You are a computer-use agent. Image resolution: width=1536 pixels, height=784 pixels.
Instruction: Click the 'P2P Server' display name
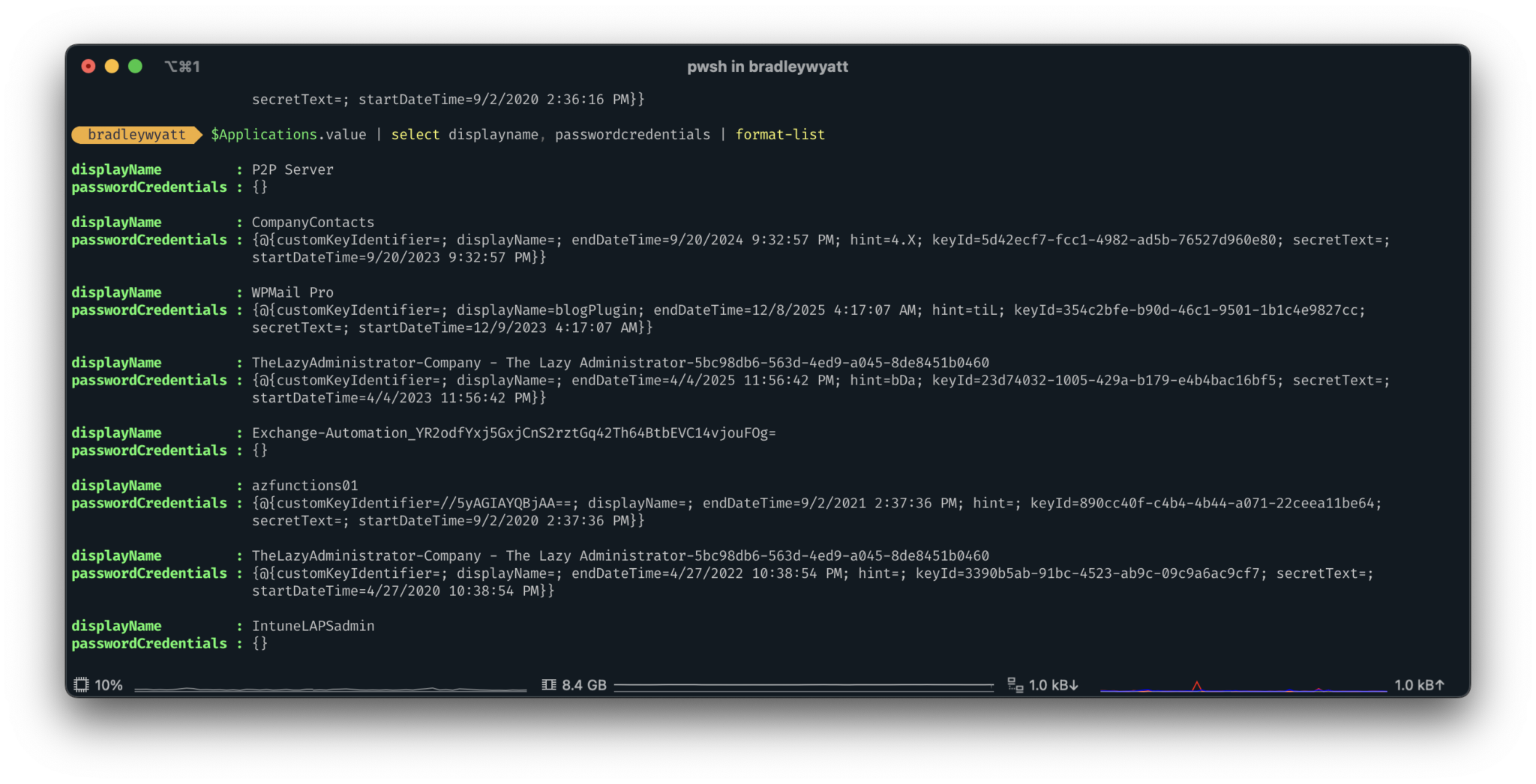pyautogui.click(x=292, y=169)
